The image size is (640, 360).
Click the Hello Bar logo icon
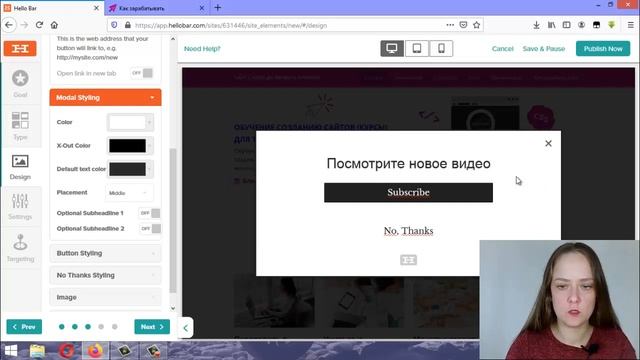pyautogui.click(x=20, y=49)
